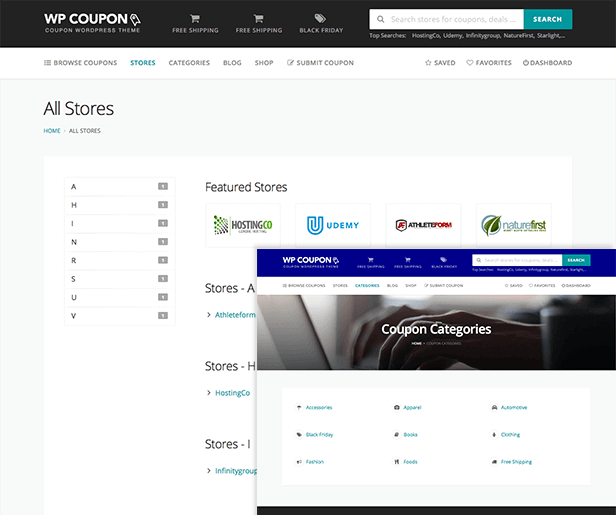Viewport: 616px width, 515px height.
Task: Open the Fashion category link
Action: [315, 462]
